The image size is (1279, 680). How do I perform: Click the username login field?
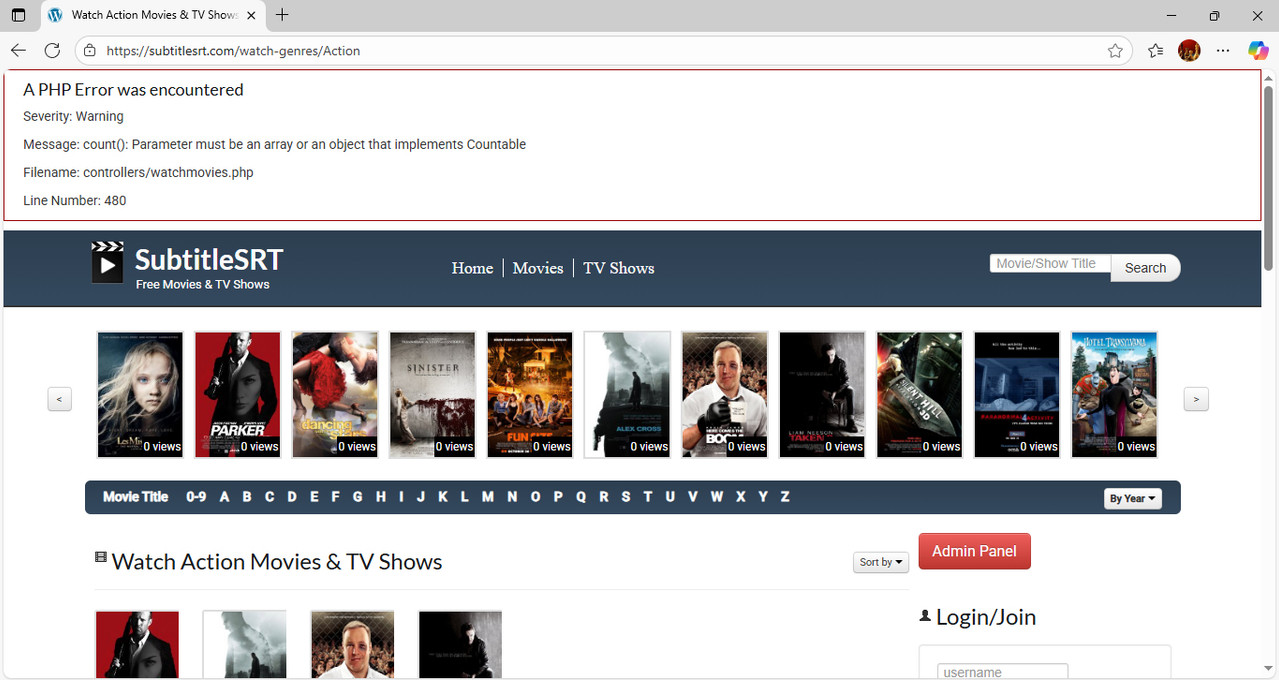click(x=1002, y=672)
